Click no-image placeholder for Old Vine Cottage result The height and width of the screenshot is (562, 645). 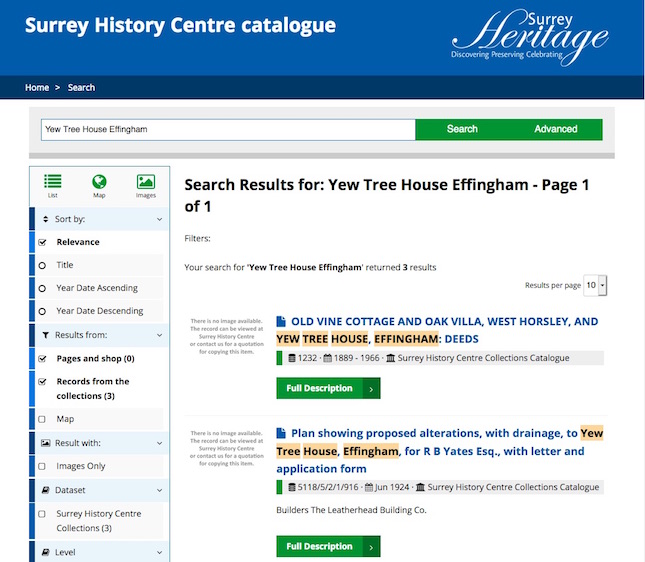click(x=226, y=336)
